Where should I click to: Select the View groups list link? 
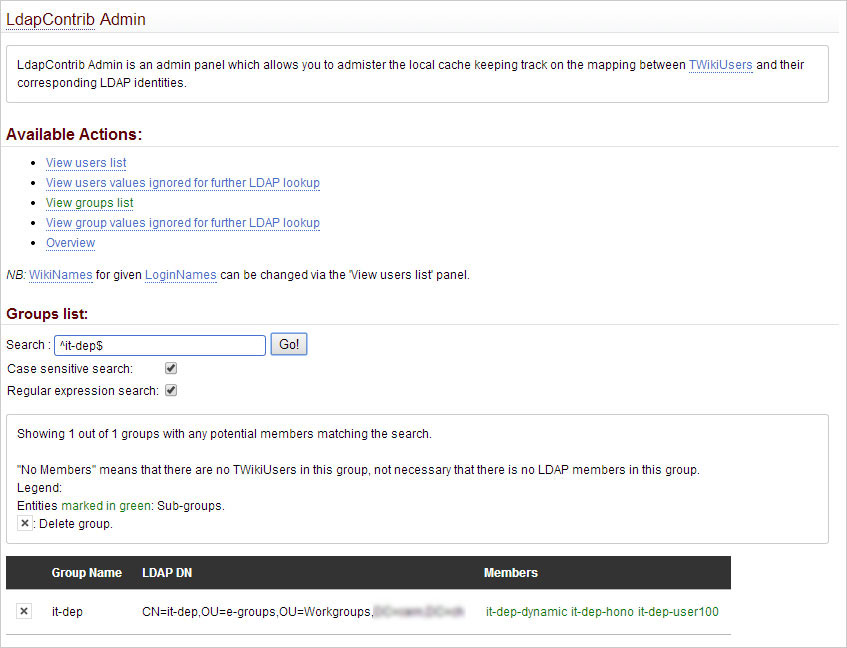coord(89,203)
